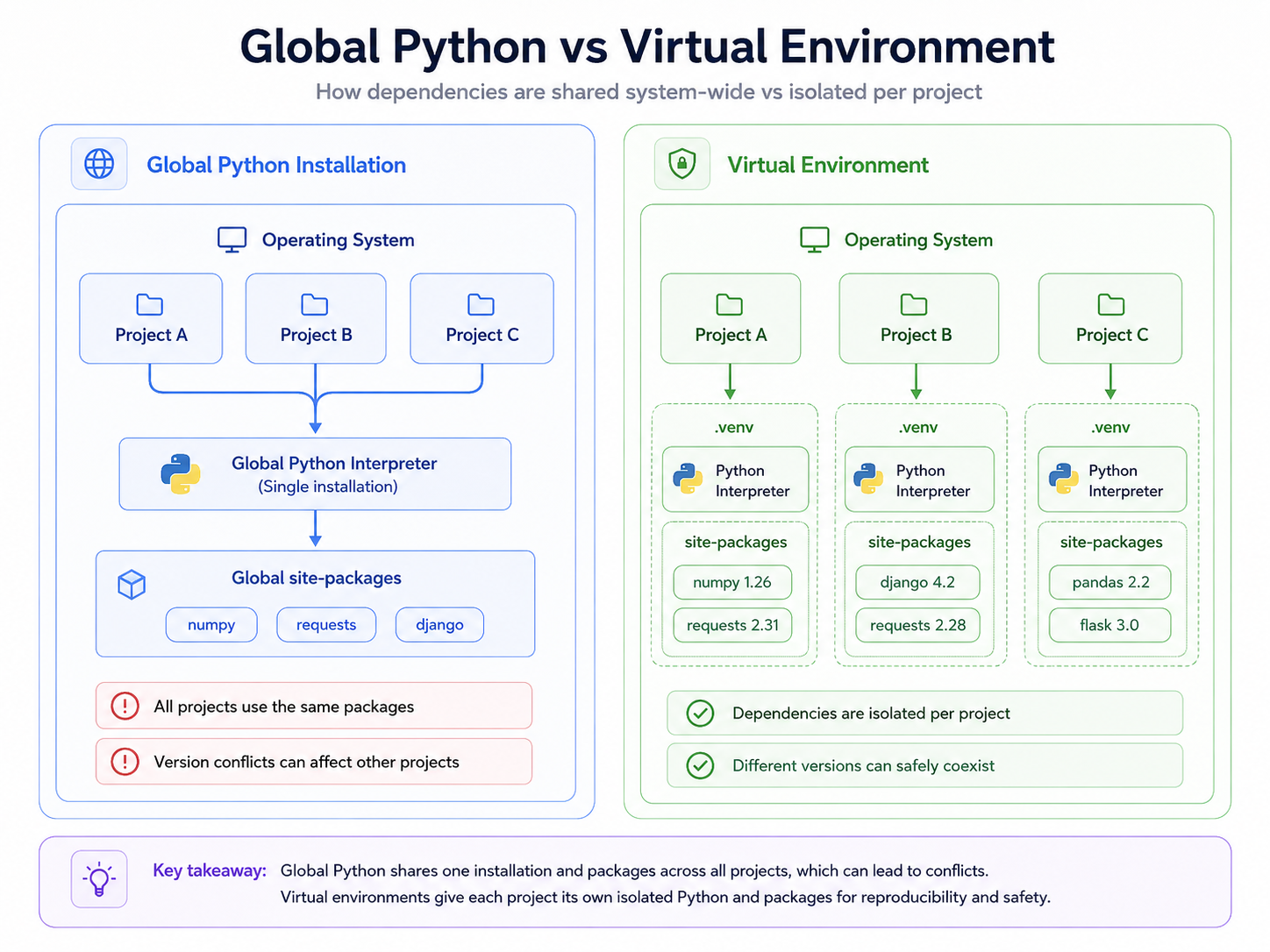Screen dimensions: 1270x952
Task: Click the lightbulb icon in Key takeaway
Action: coord(99,879)
